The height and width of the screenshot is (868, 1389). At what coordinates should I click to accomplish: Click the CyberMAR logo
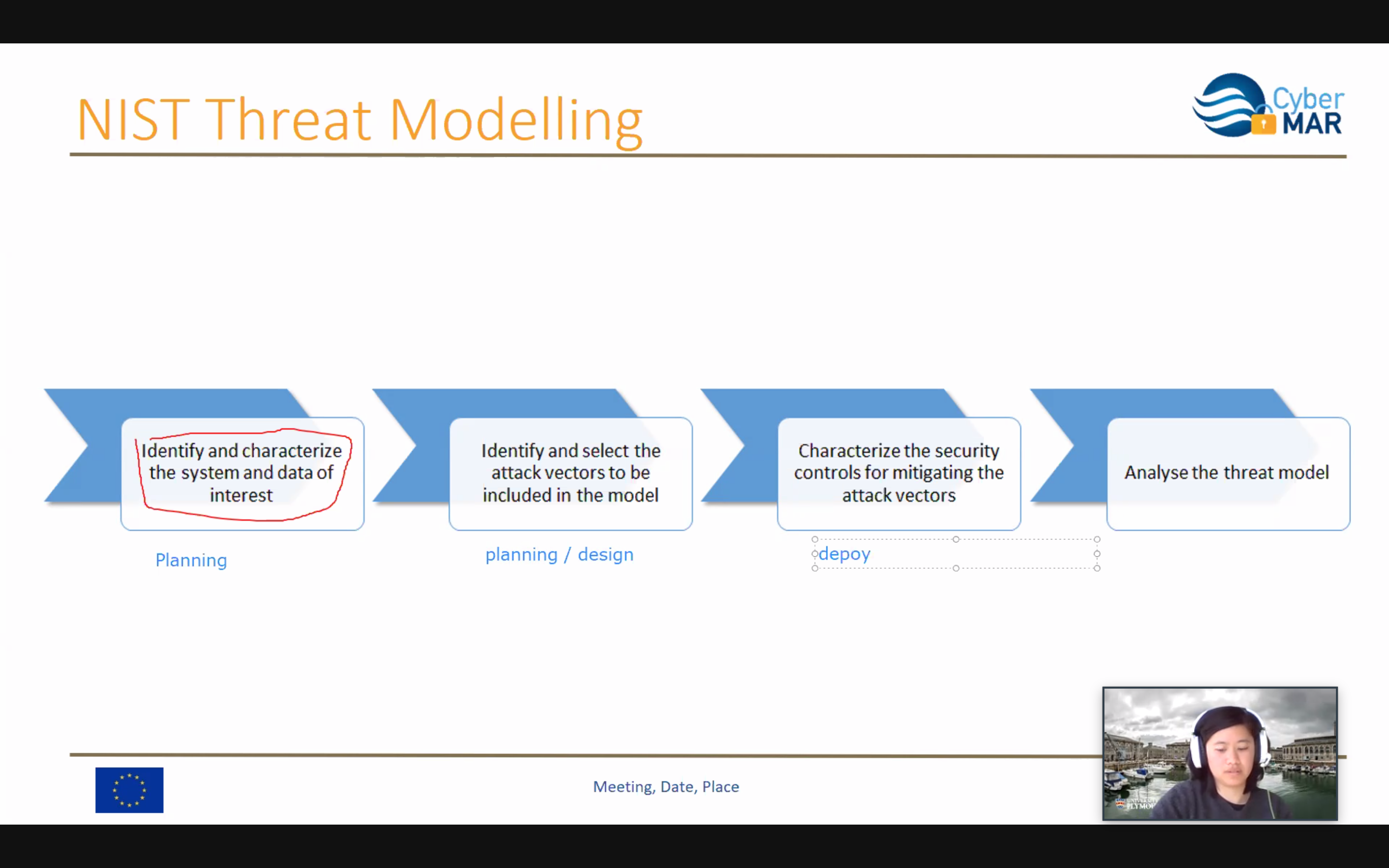tap(1268, 106)
